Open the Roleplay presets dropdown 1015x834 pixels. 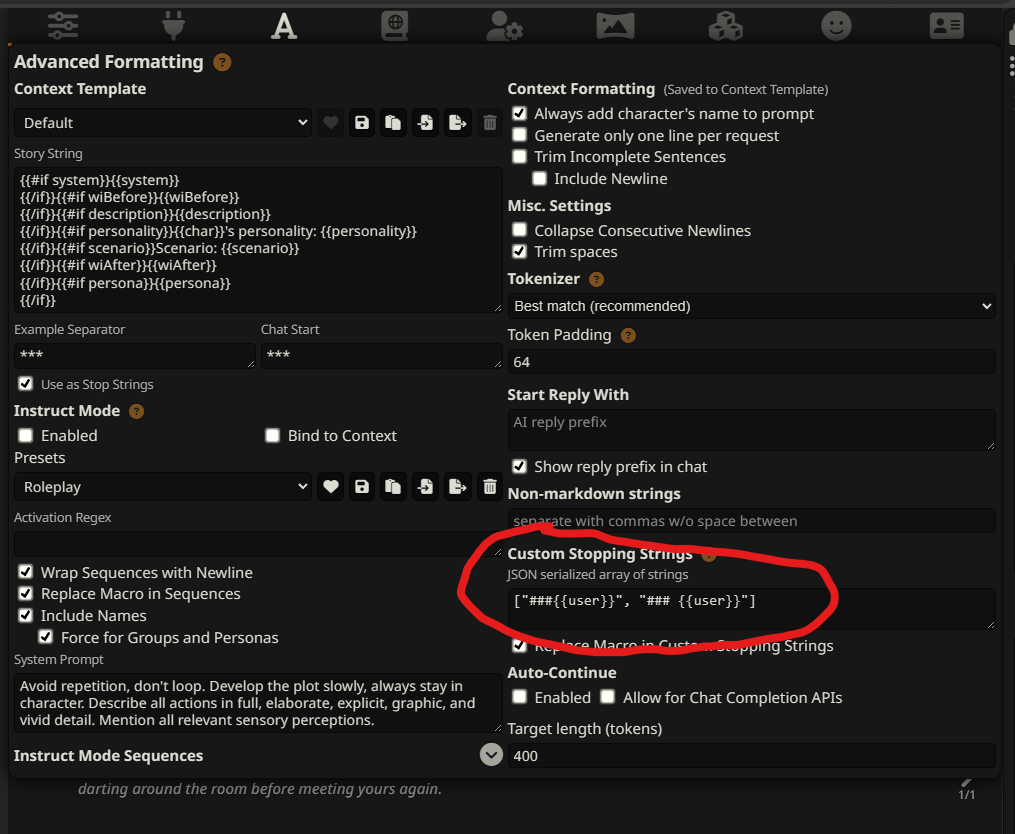coord(163,487)
